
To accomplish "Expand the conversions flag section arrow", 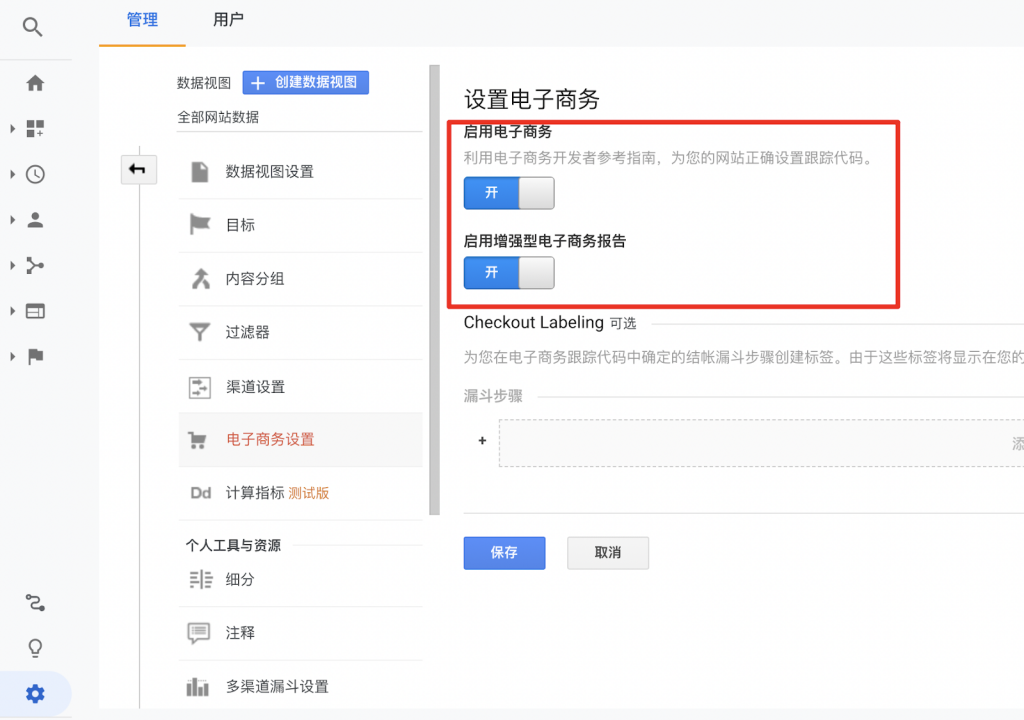I will click(x=10, y=356).
